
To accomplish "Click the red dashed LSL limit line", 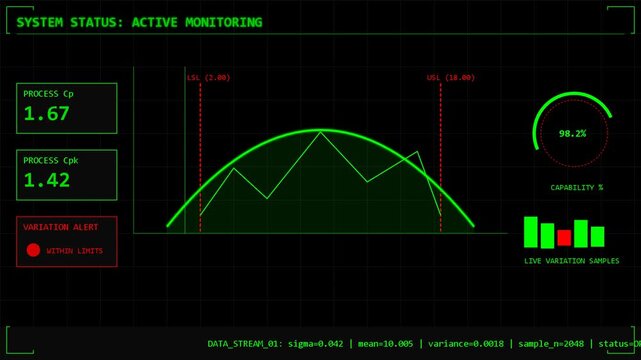I will [200, 157].
